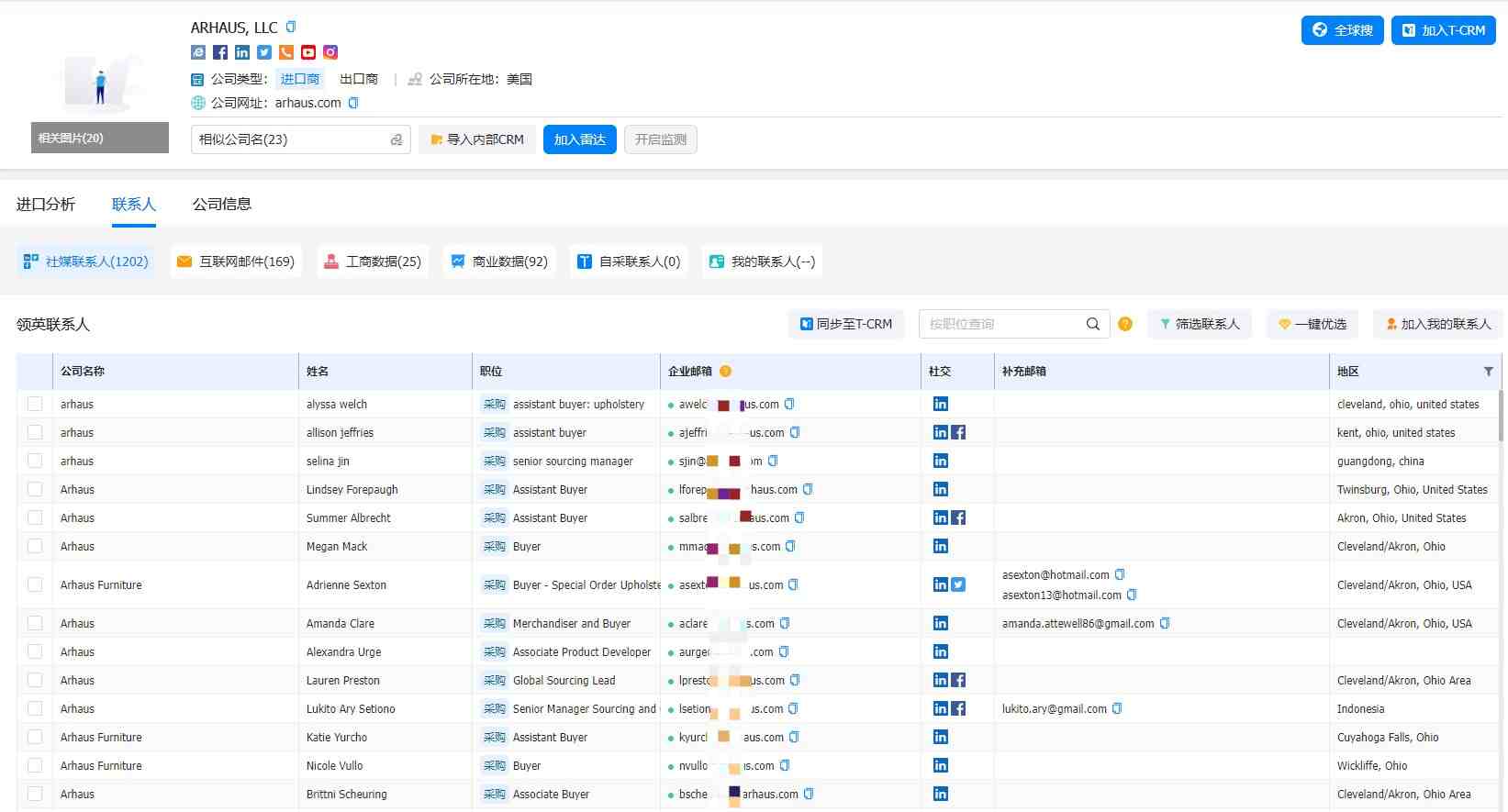The width and height of the screenshot is (1508, 812).
Task: Switch to the 公司信息 tab
Action: (222, 204)
